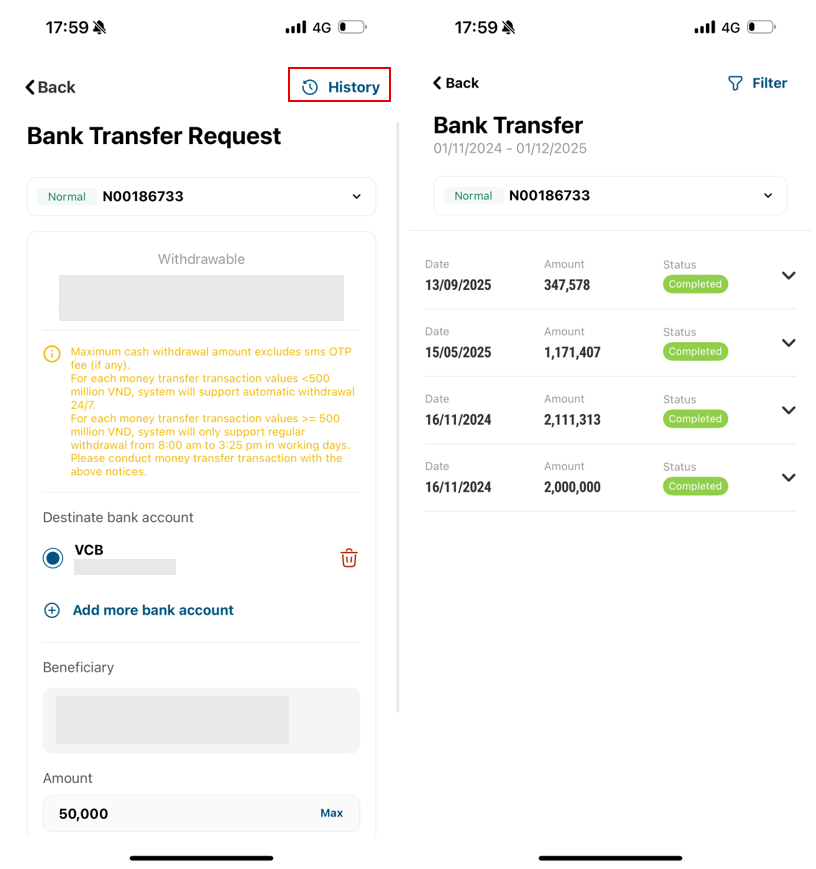816x869 pixels.
Task: Expand the 2,000,000 transaction row
Action: click(788, 477)
